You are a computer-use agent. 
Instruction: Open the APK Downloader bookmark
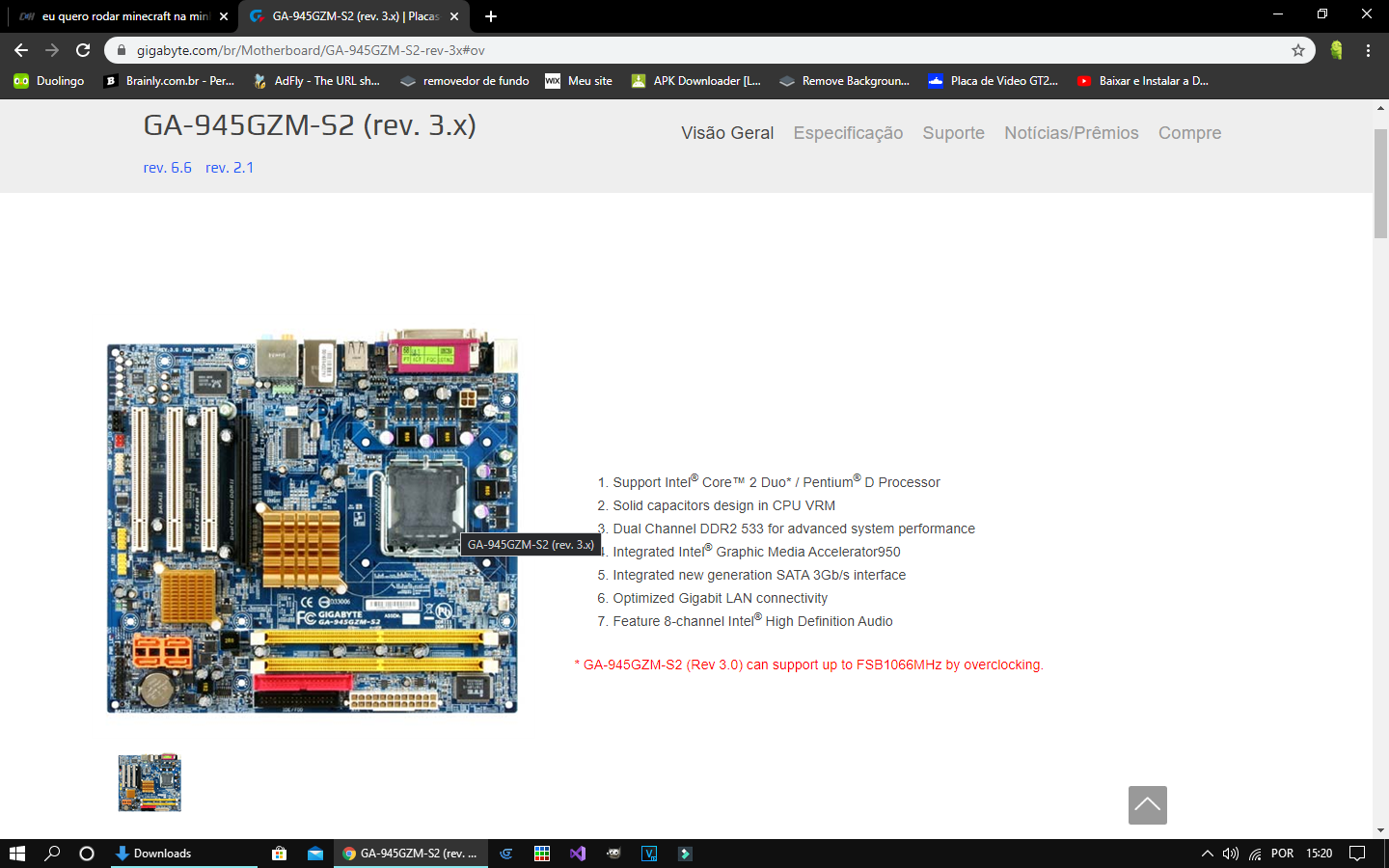click(x=695, y=81)
